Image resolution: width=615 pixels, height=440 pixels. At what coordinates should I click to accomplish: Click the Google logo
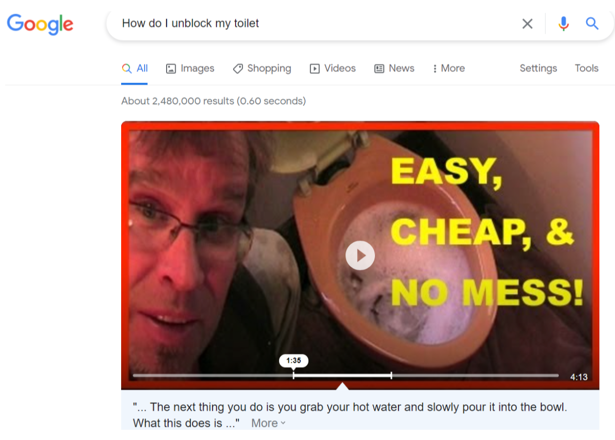pyautogui.click(x=40, y=24)
